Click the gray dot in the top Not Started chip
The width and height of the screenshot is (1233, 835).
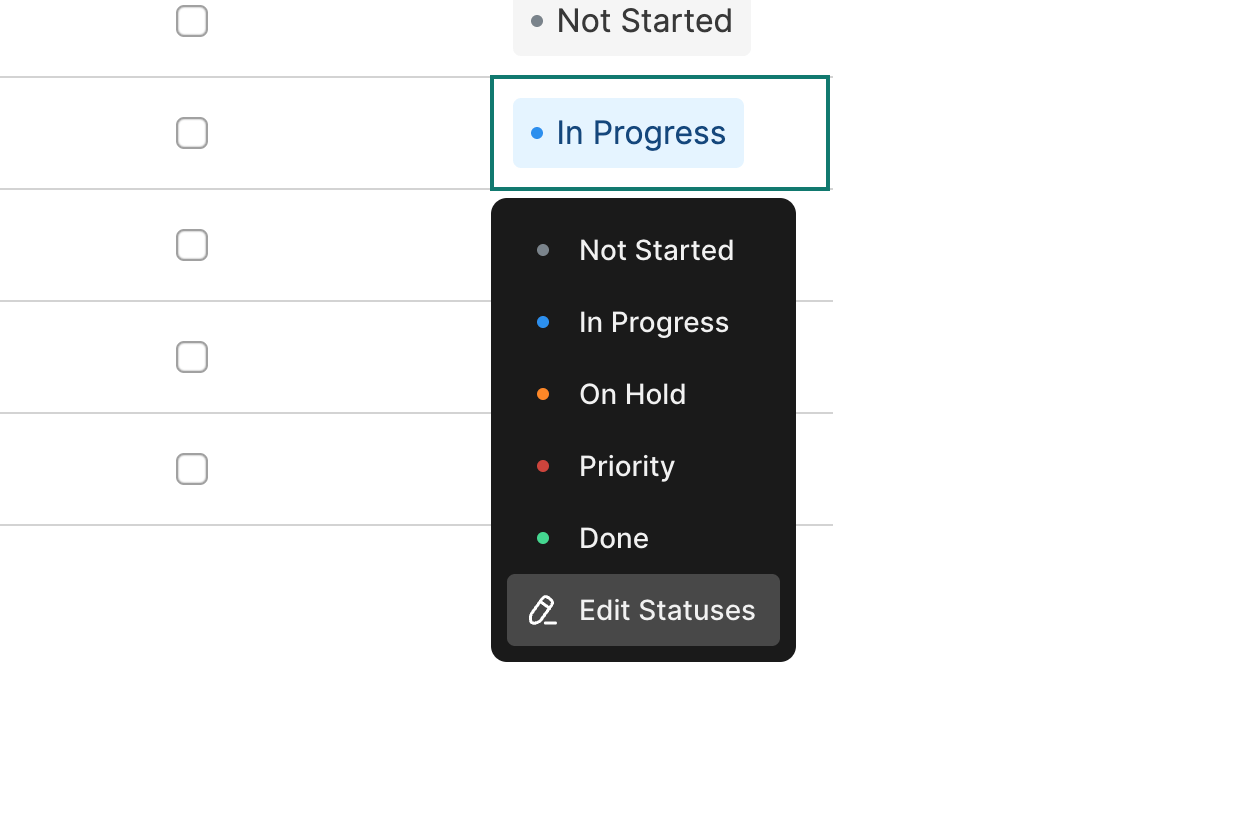click(537, 21)
